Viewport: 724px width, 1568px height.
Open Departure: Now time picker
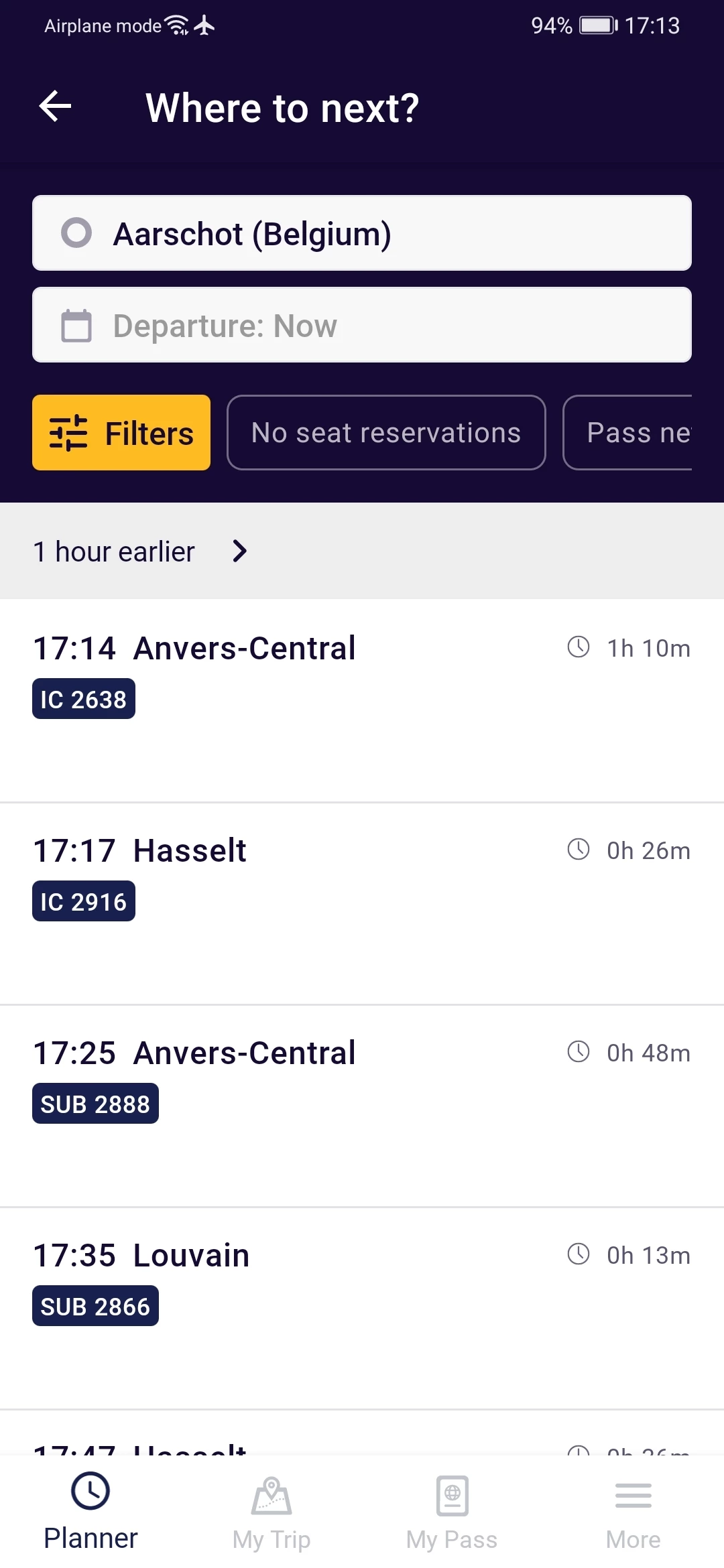(x=362, y=326)
